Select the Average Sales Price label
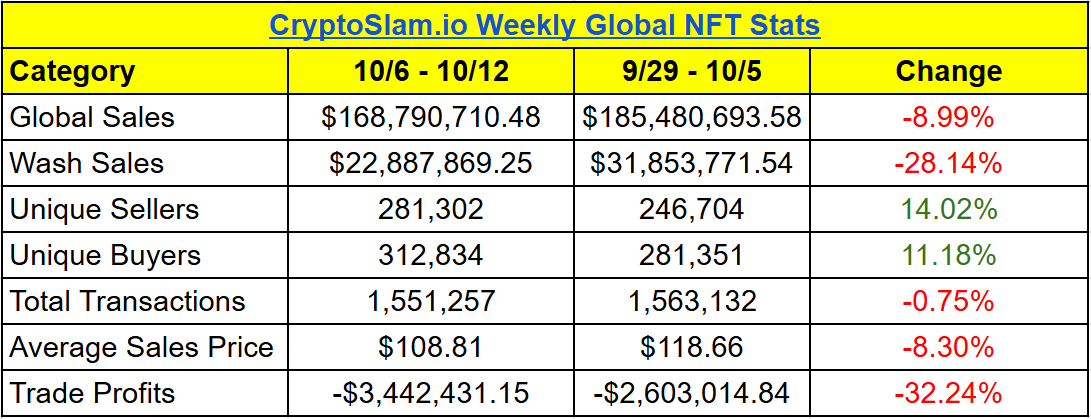Screen dimensions: 1091x419 click(141, 347)
